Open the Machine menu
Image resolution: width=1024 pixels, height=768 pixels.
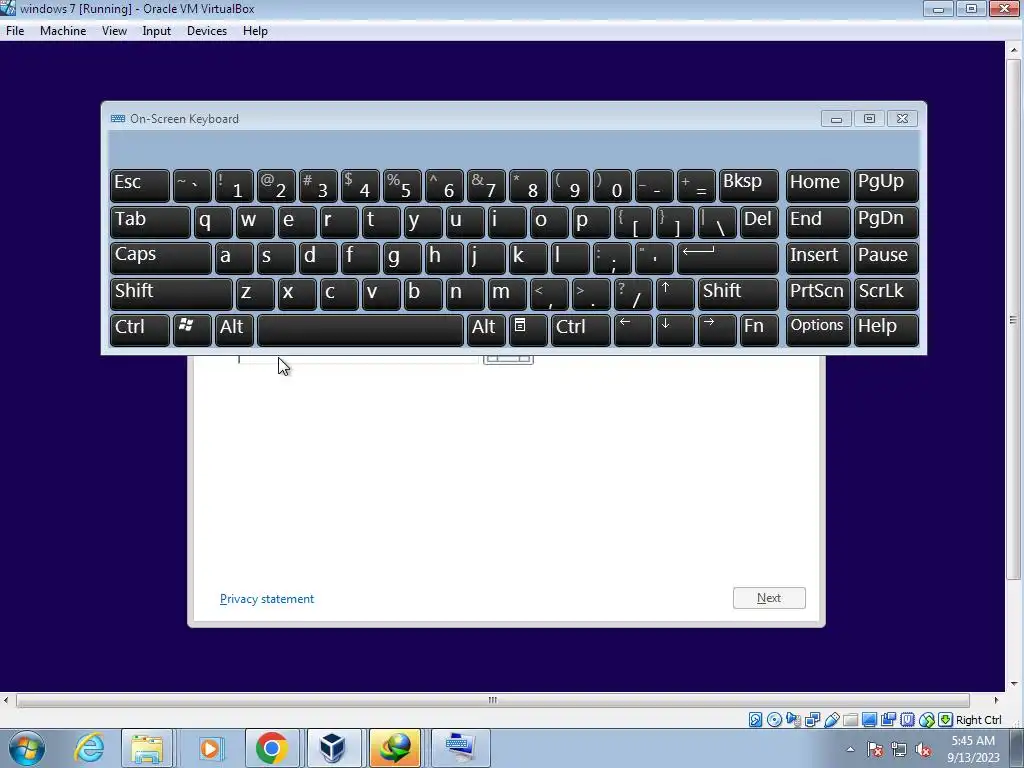(x=63, y=31)
